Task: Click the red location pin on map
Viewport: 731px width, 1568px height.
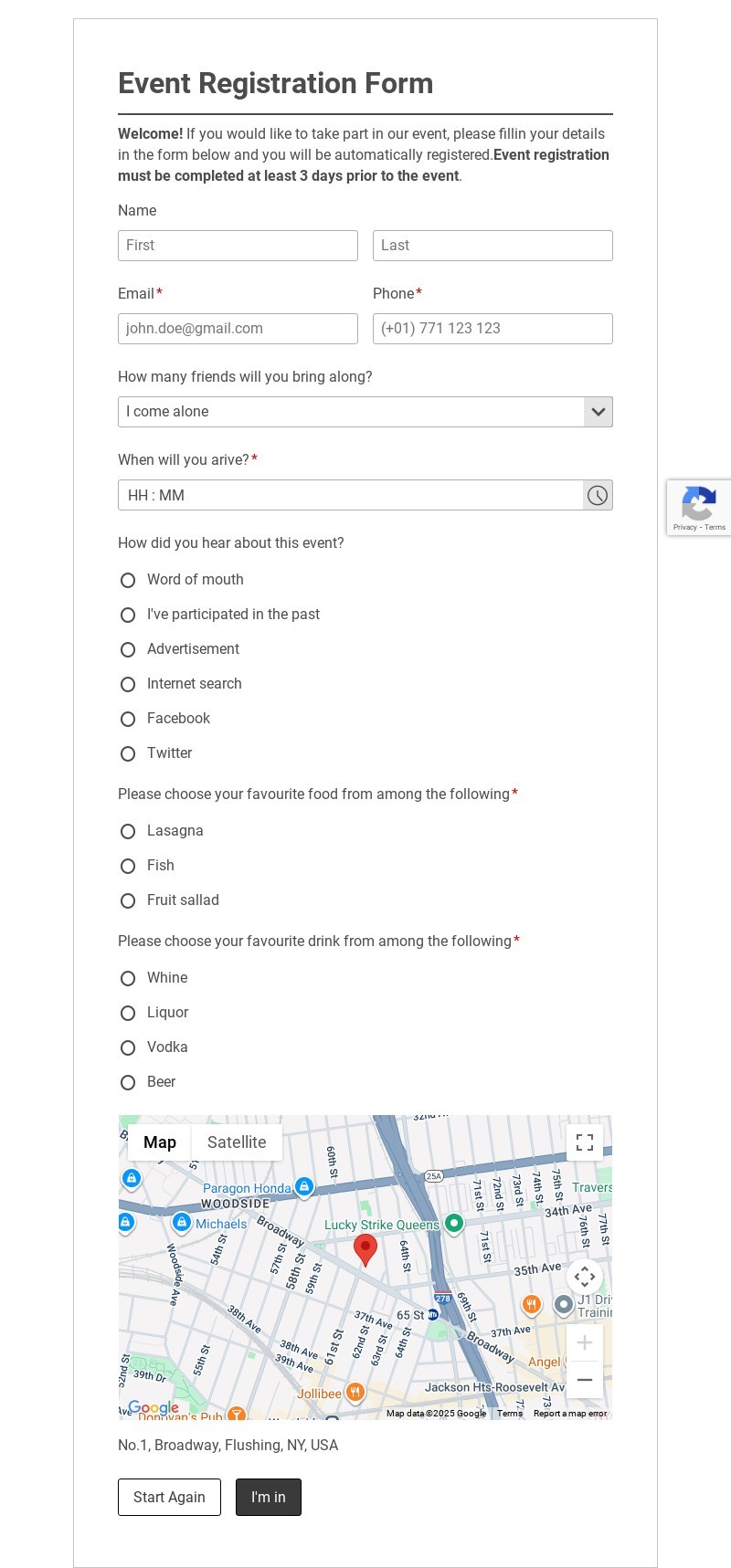Action: pyautogui.click(x=365, y=1249)
